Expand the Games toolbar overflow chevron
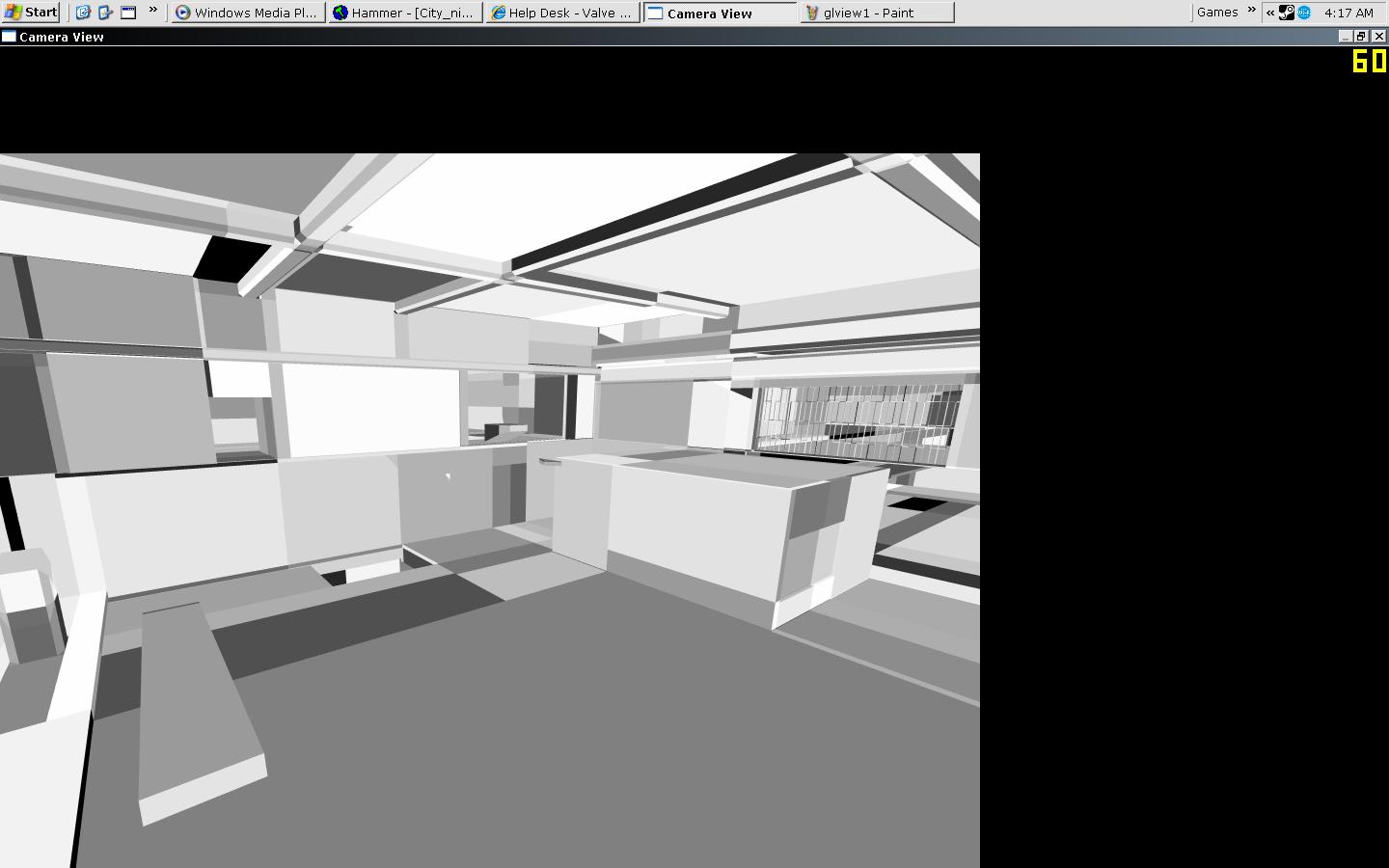This screenshot has height=868, width=1389. [1251, 10]
